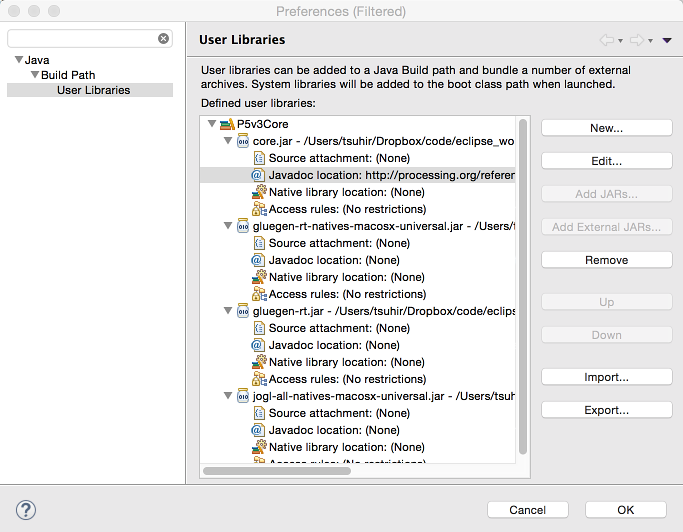Click the P5v3Core library books icon
Viewport: 683px width, 532px height.
click(x=227, y=124)
